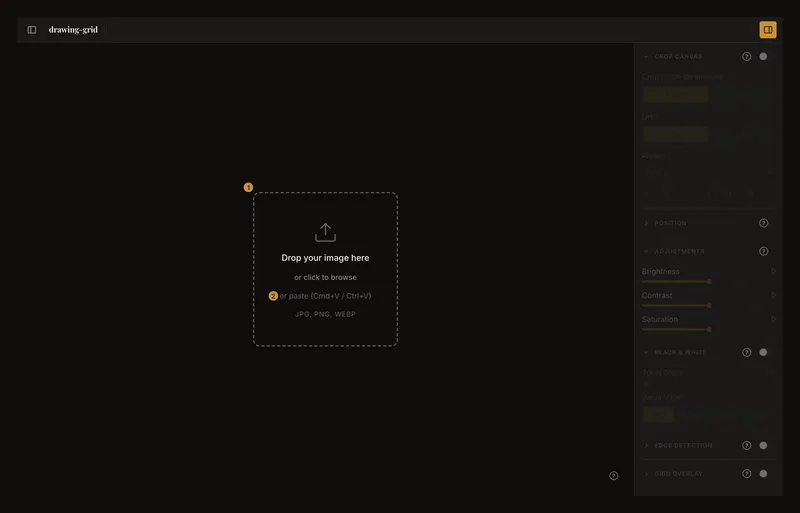Expand the Edge Detection section chevron
This screenshot has width=800, height=513.
coord(646,446)
